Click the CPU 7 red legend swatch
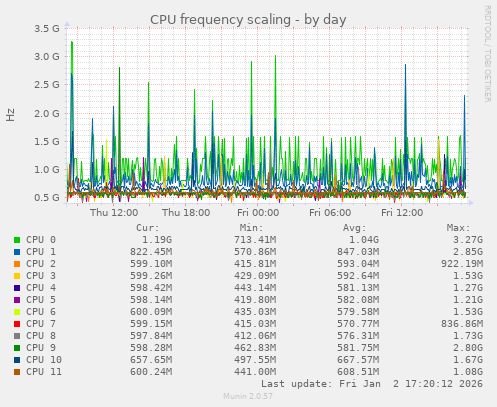497x407 pixels. 17,324
